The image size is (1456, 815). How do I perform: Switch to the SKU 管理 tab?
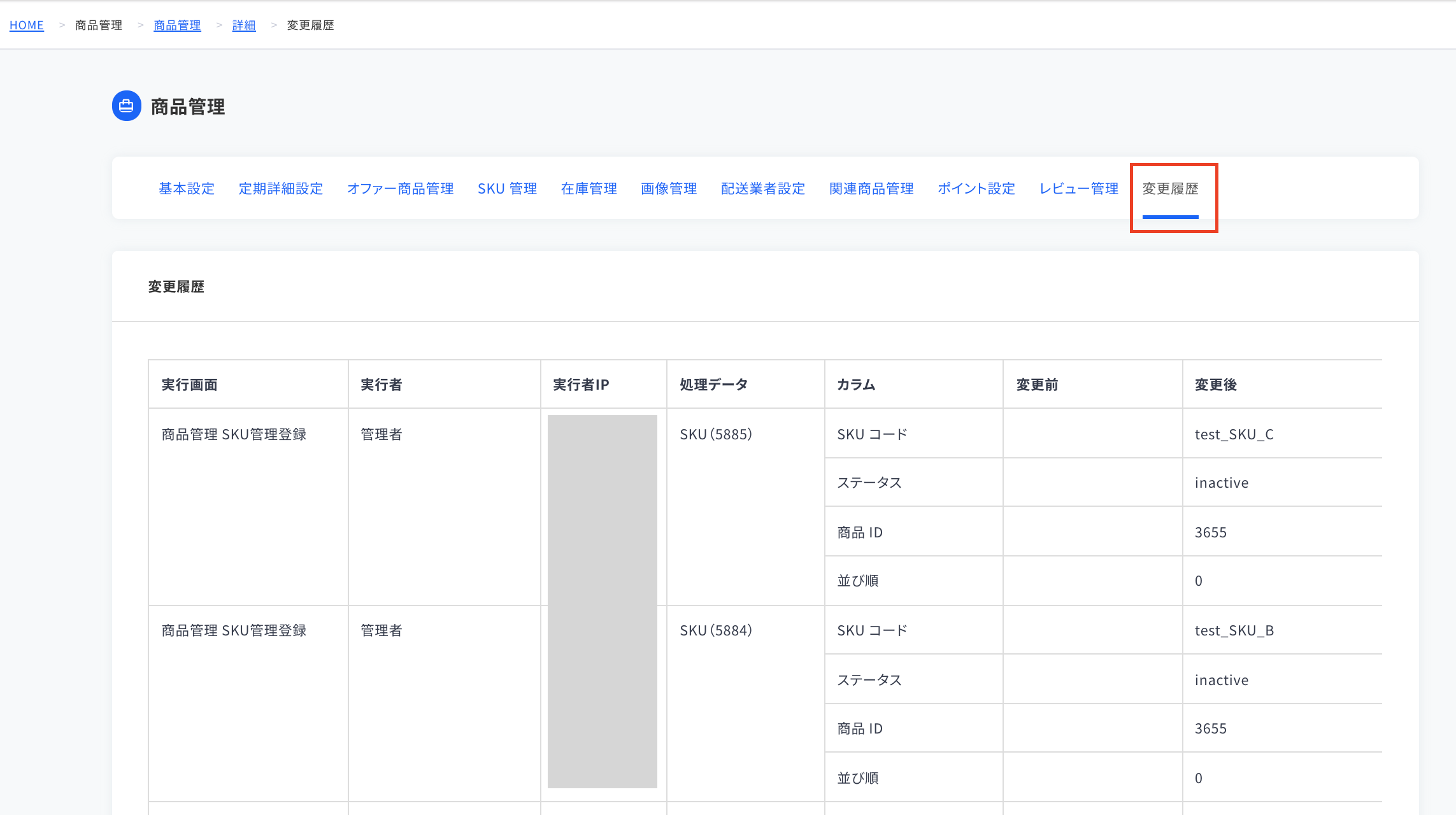click(x=508, y=188)
